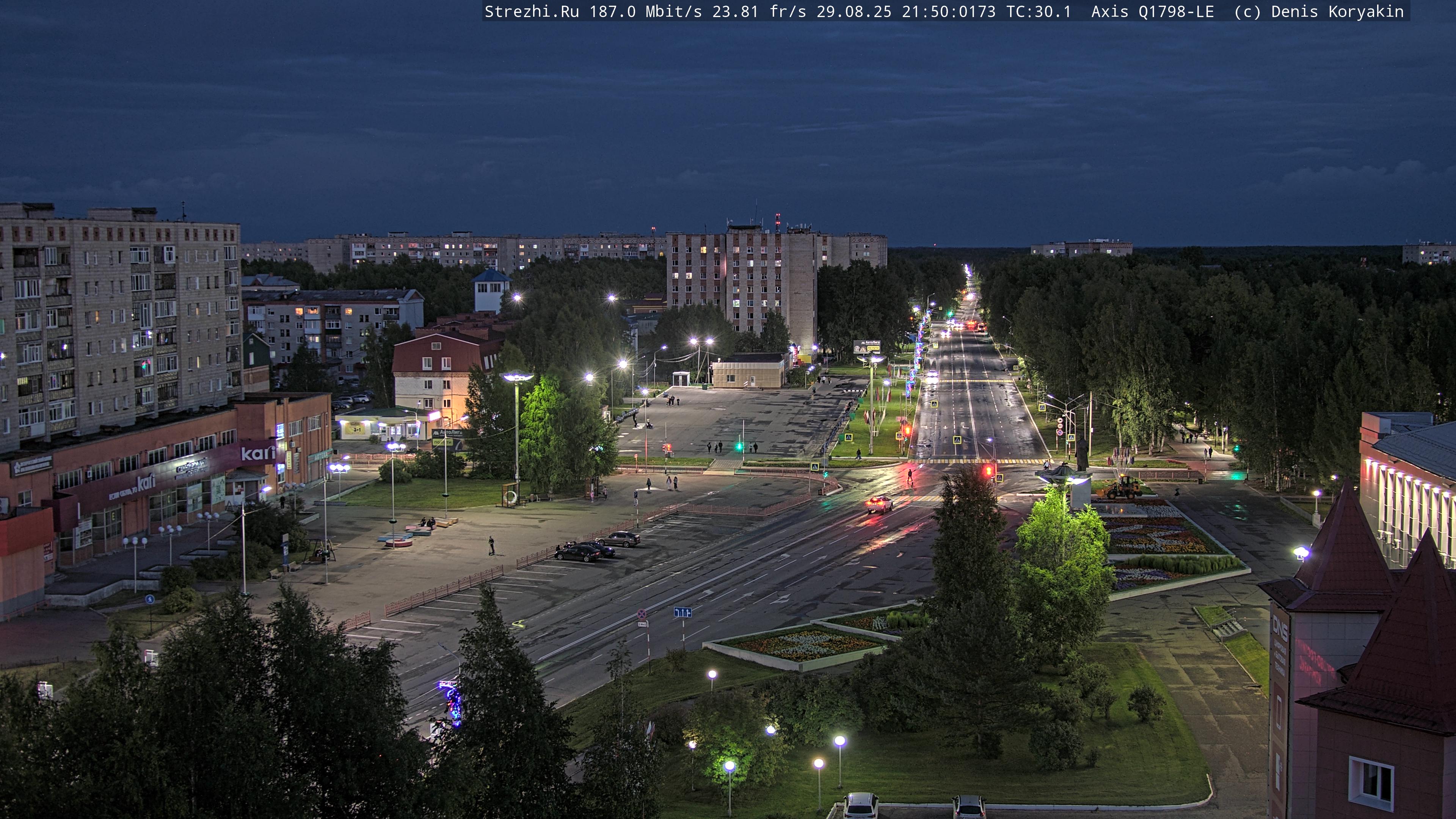Select the "187.0 Mbit/s" bitrate readout
This screenshot has height=819, width=1456.
(x=645, y=11)
